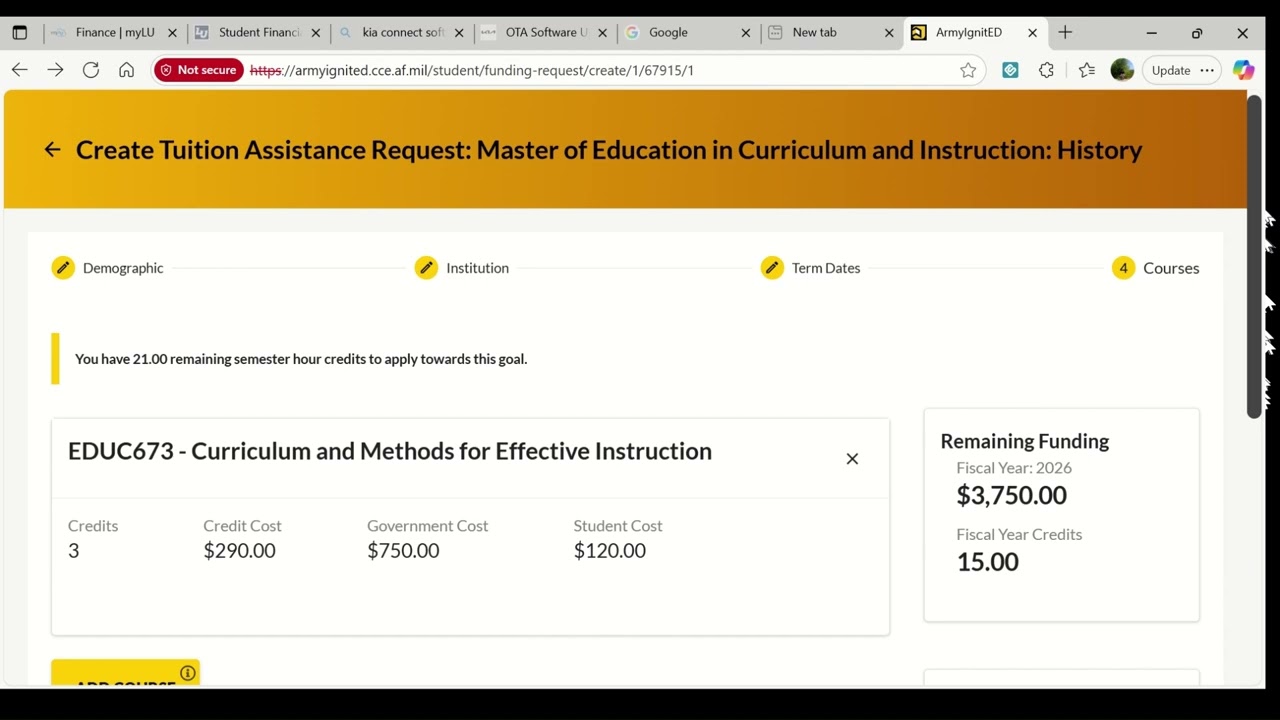
Task: Click browser Forward arrow
Action: (x=55, y=70)
